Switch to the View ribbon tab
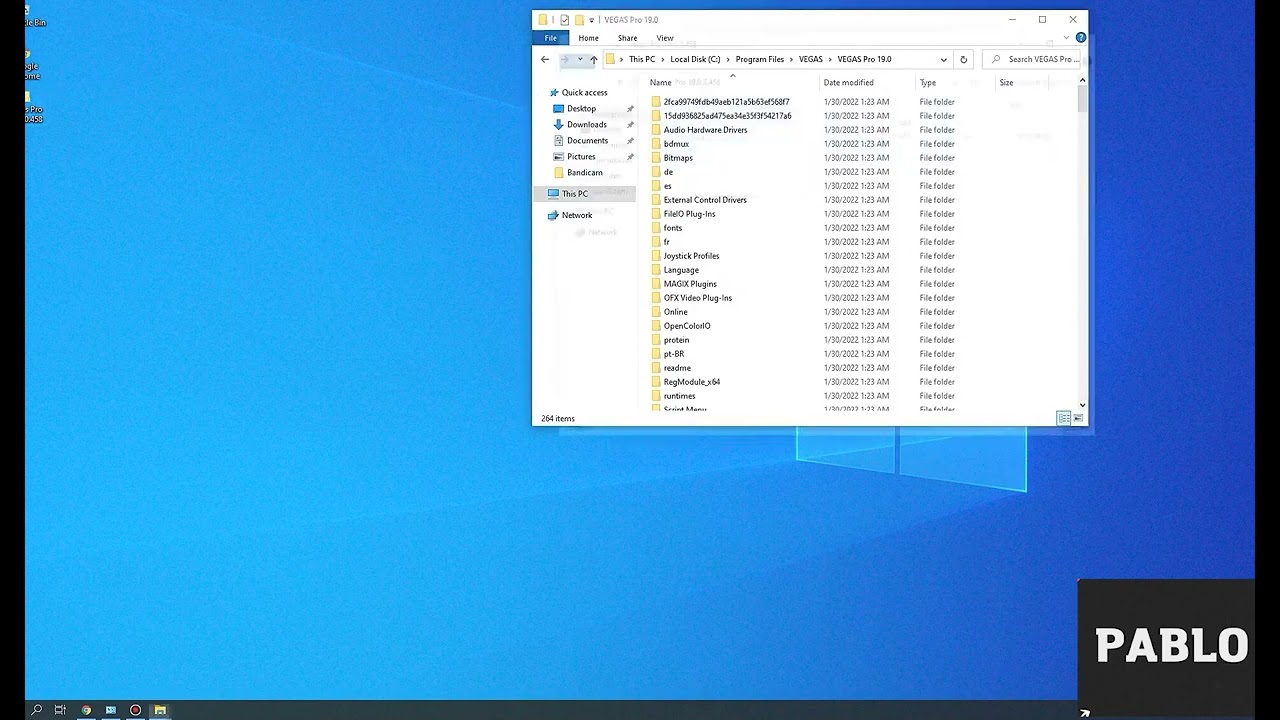 point(665,38)
